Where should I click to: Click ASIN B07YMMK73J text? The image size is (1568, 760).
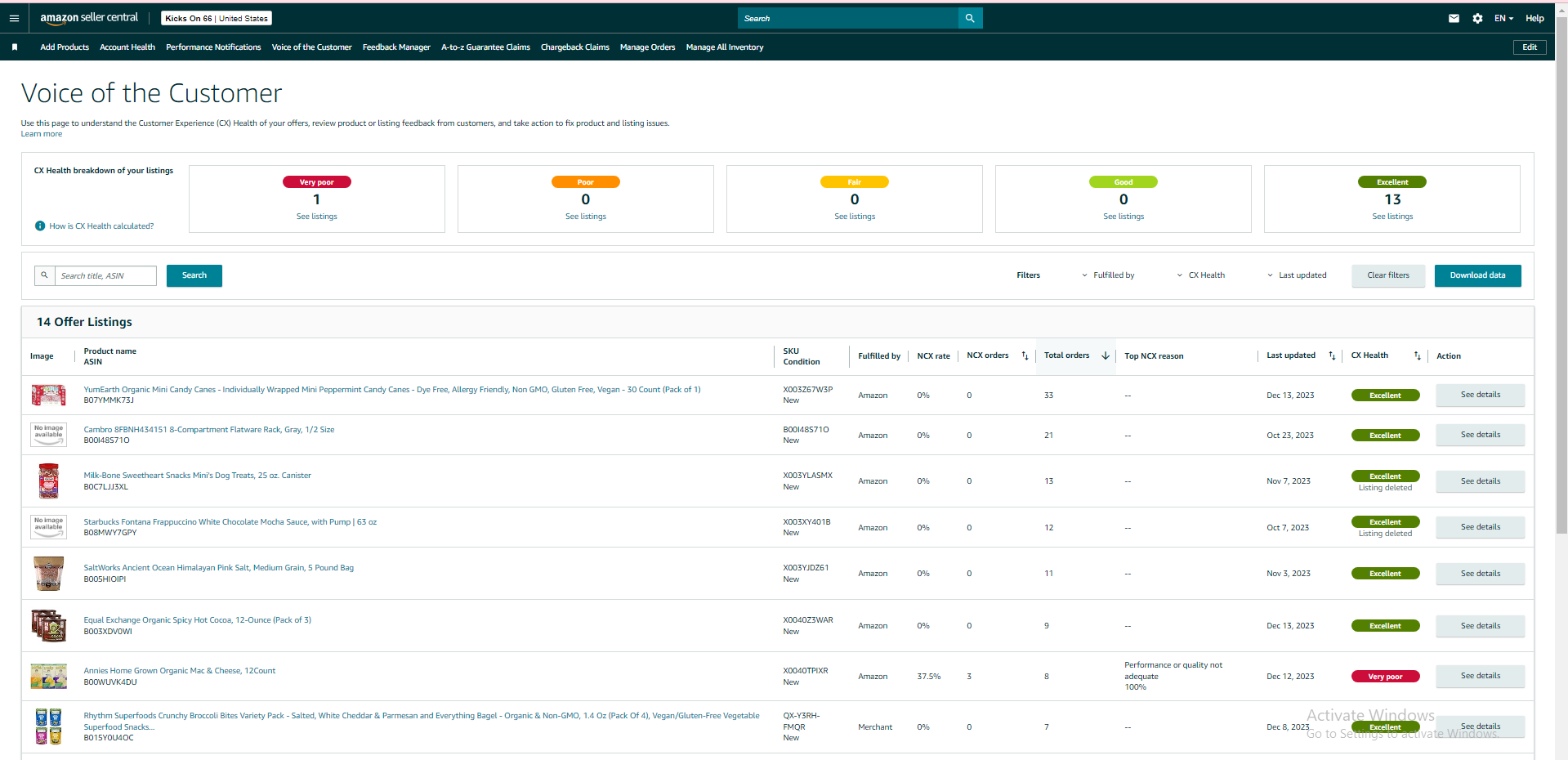point(109,400)
